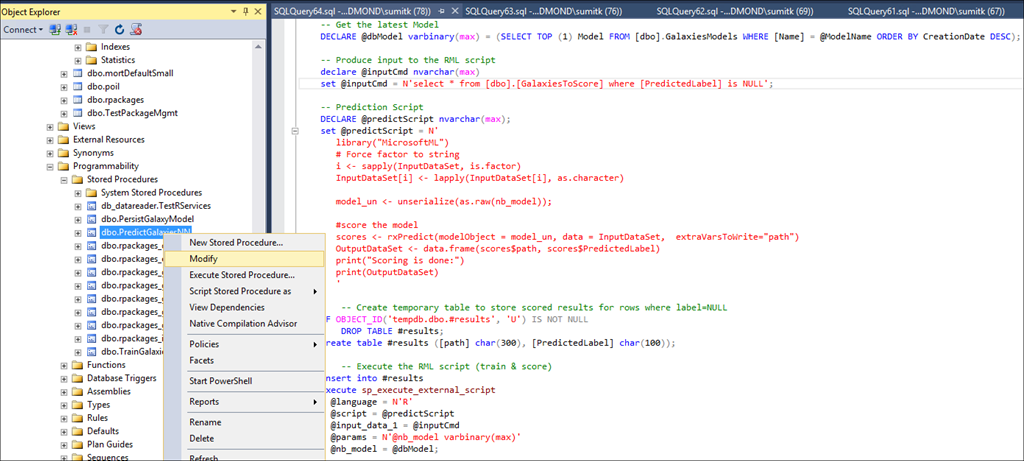Click the Stop icon in Object Explorer toolbar
Image resolution: width=1024 pixels, height=461 pixels.
(87, 30)
